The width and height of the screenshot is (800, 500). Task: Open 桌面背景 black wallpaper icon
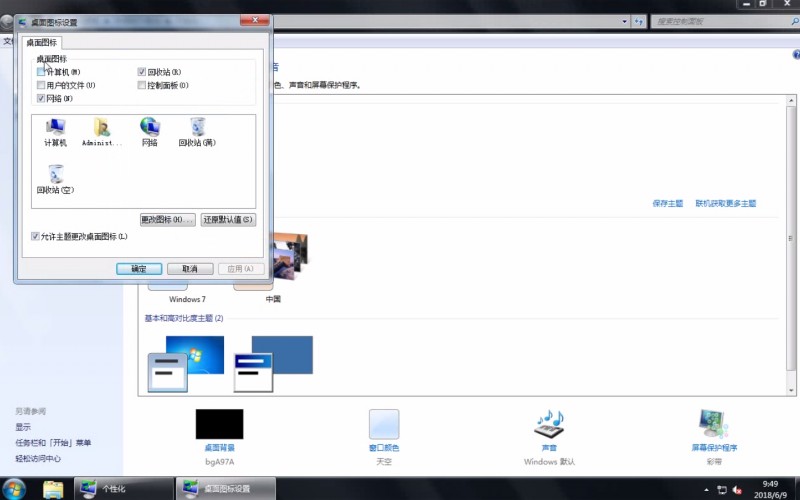coord(219,423)
